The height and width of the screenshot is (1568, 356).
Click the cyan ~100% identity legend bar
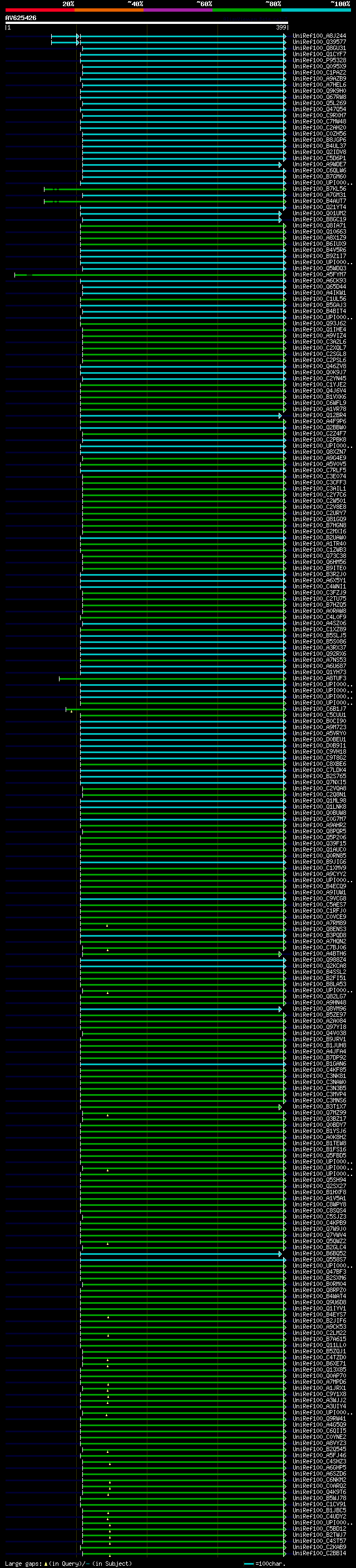click(x=316, y=10)
